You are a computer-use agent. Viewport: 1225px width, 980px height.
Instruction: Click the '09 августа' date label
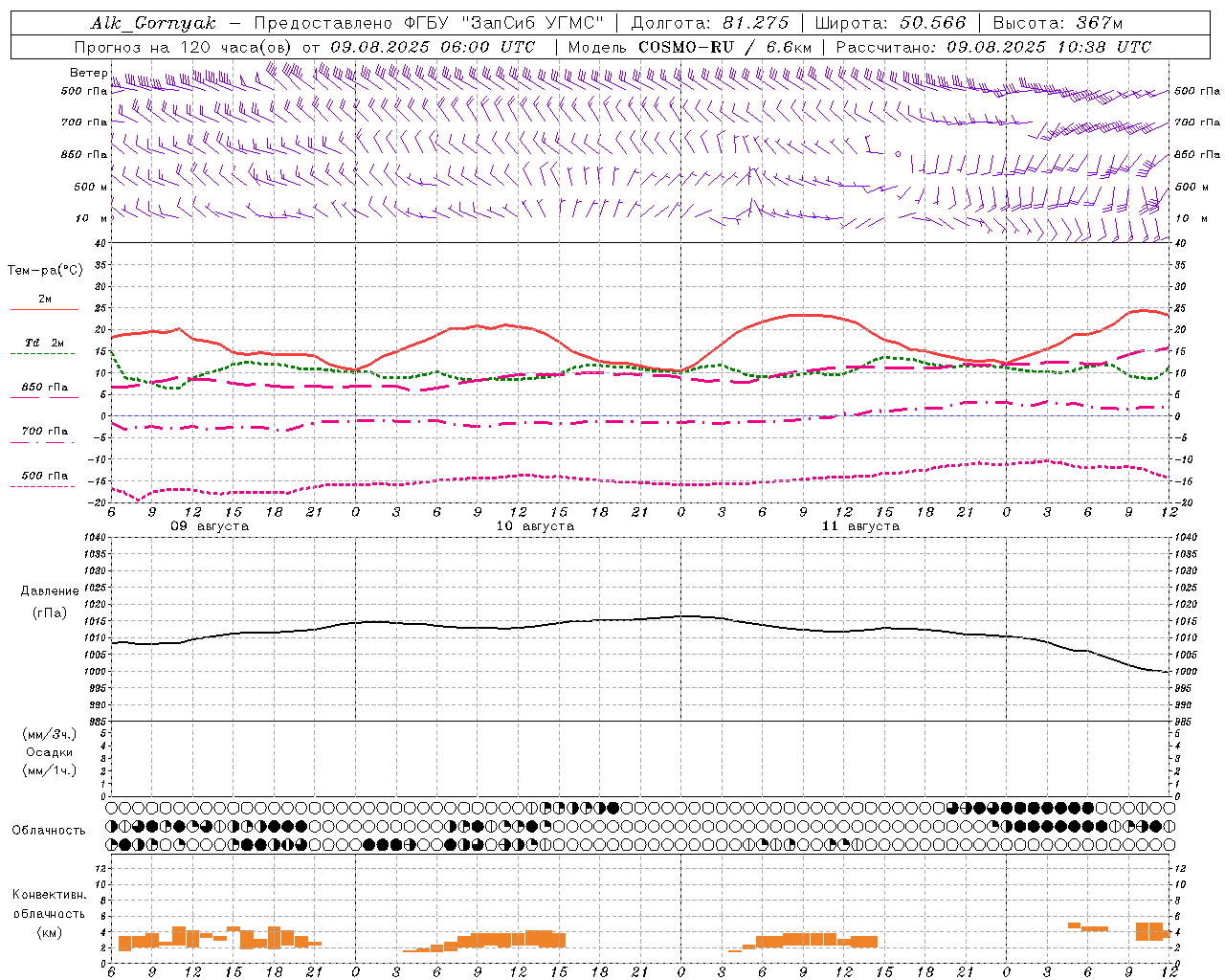(x=210, y=526)
